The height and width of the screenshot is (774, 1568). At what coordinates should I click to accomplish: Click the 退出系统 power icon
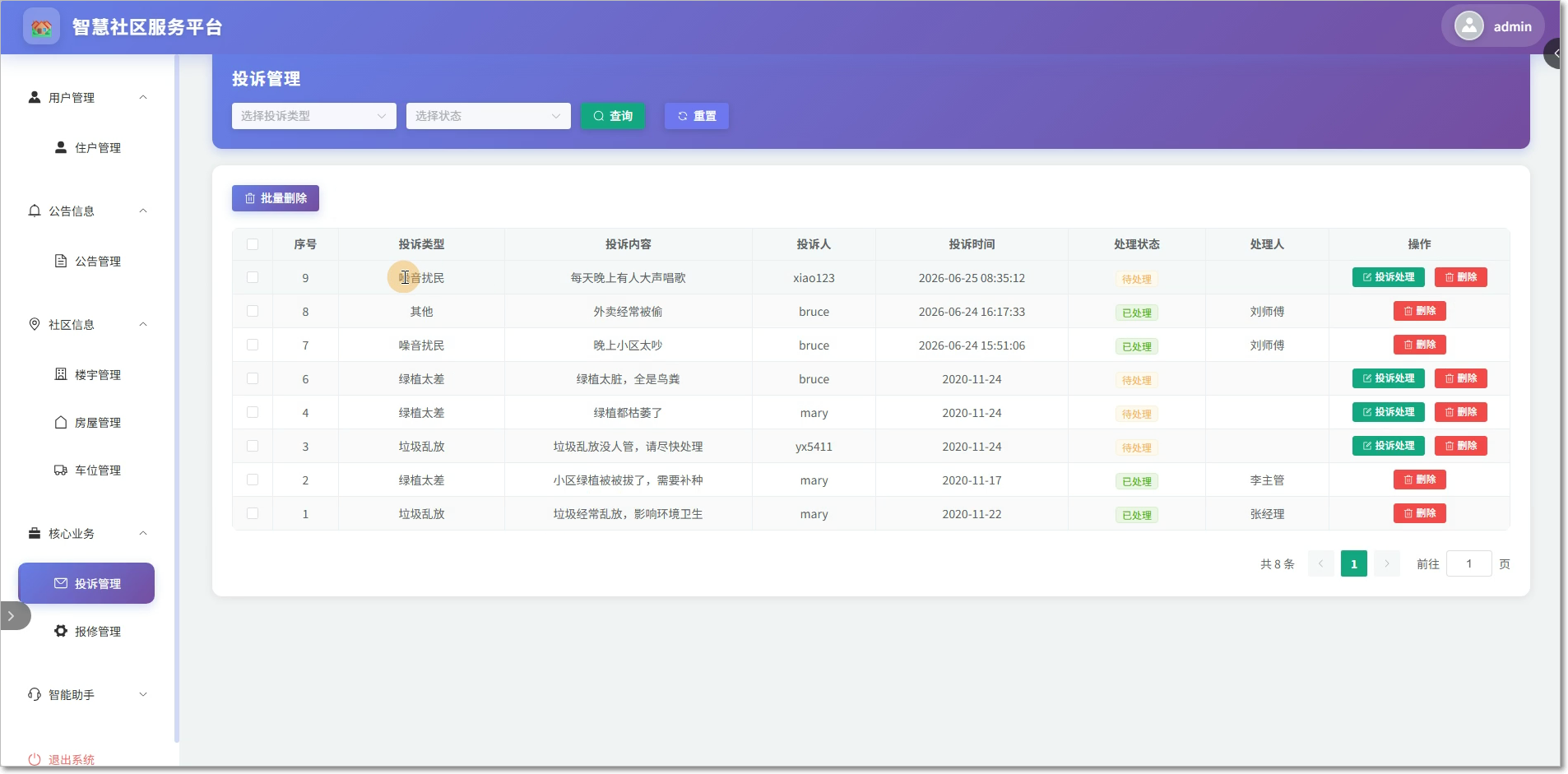coord(35,759)
